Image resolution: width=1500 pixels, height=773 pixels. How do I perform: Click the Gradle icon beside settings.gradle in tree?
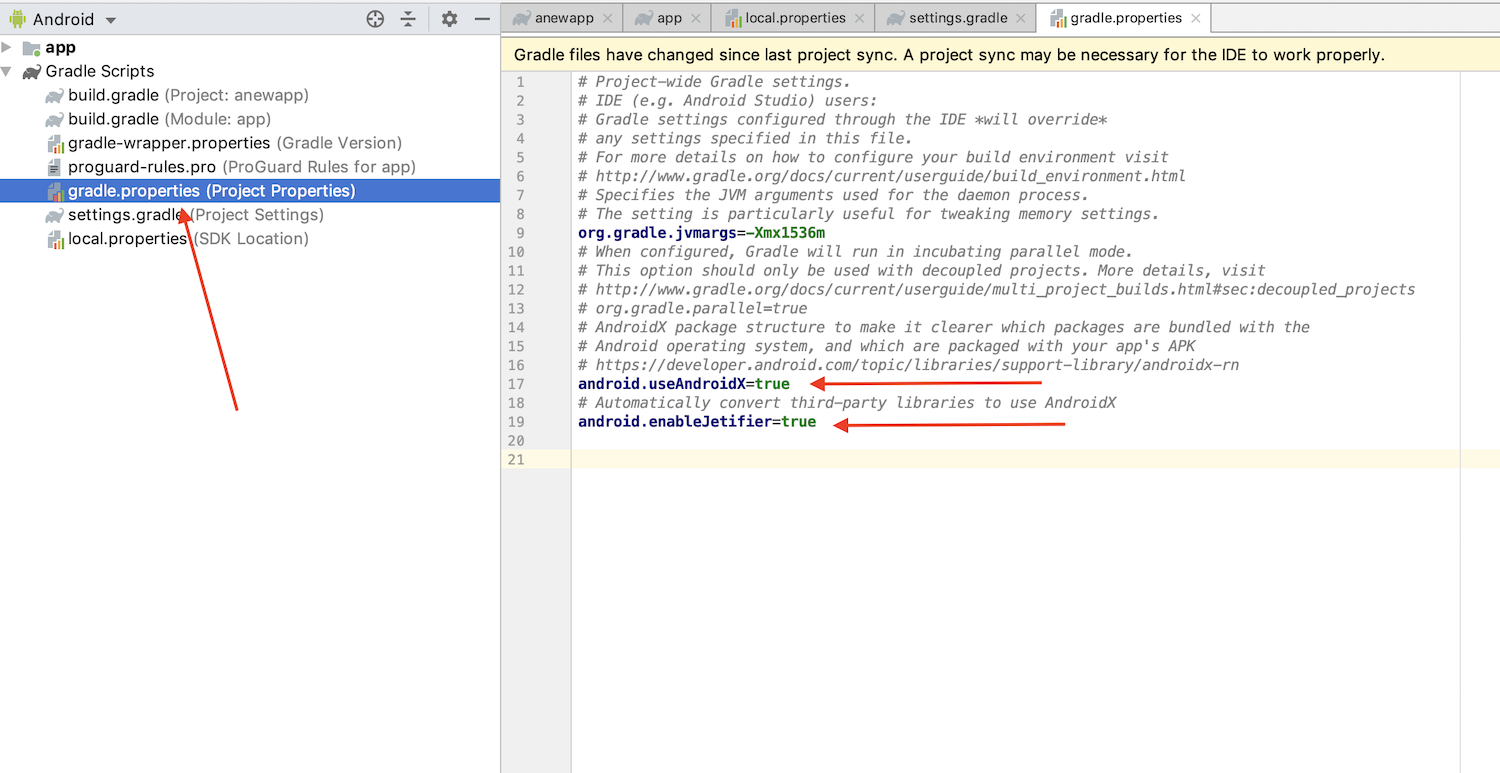pos(54,216)
